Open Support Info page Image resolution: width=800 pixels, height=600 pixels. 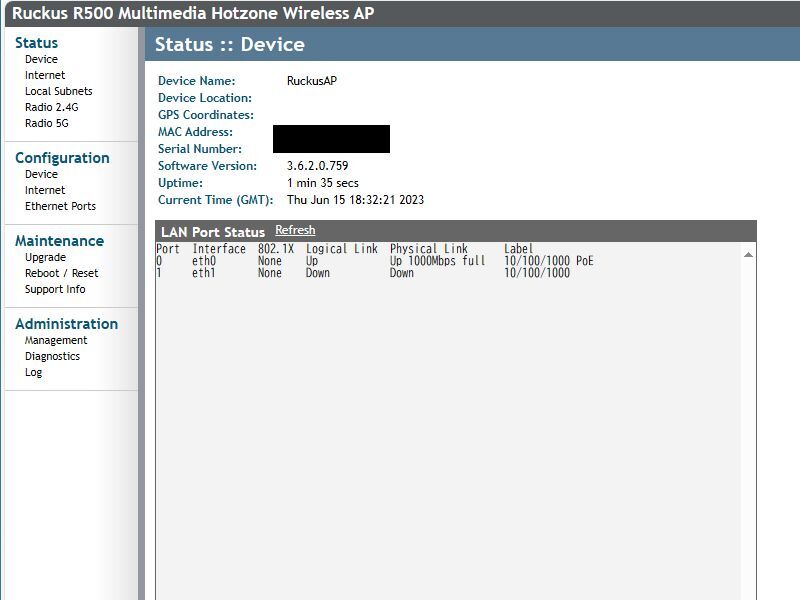pos(55,289)
